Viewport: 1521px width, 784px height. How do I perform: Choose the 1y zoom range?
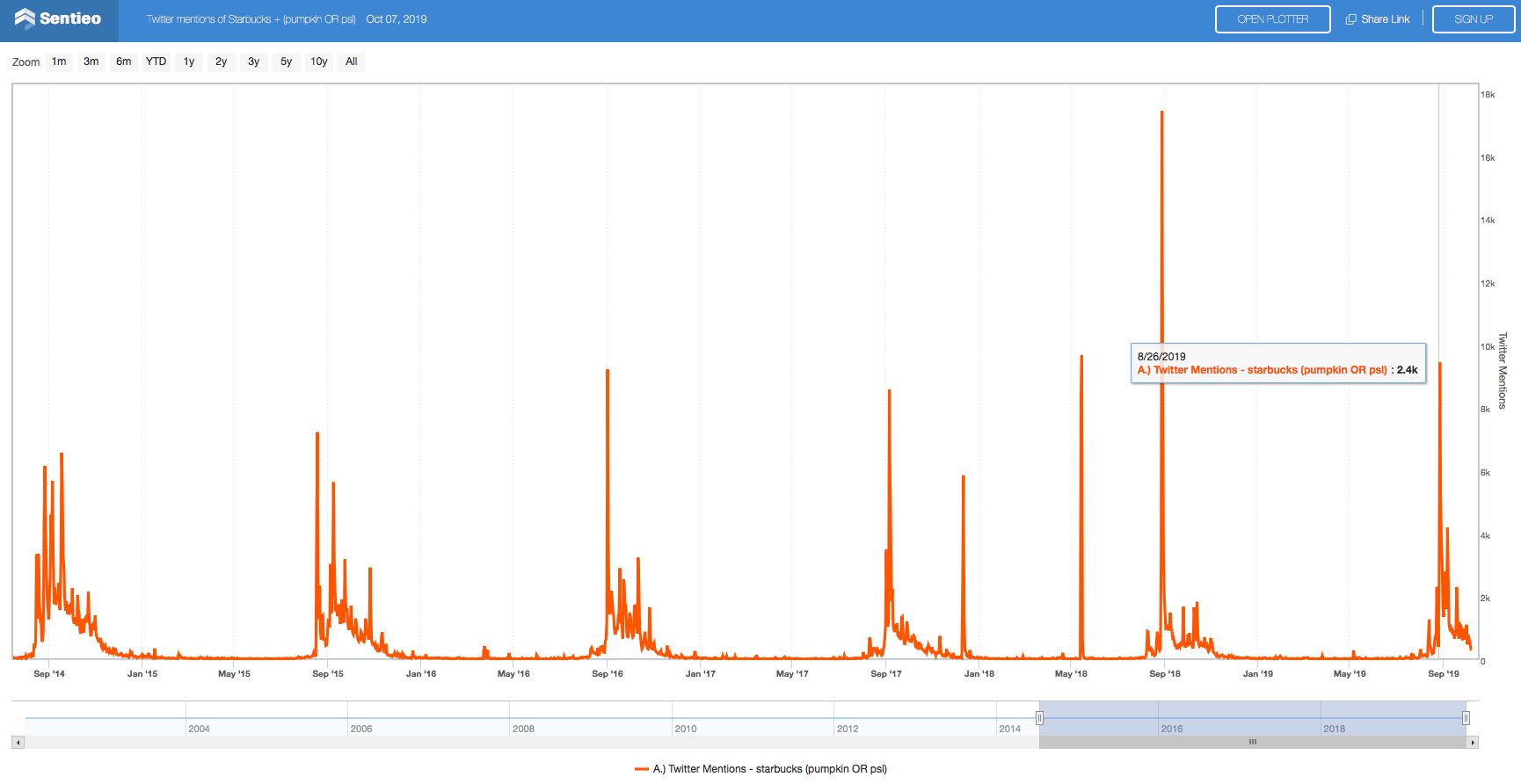[x=189, y=62]
